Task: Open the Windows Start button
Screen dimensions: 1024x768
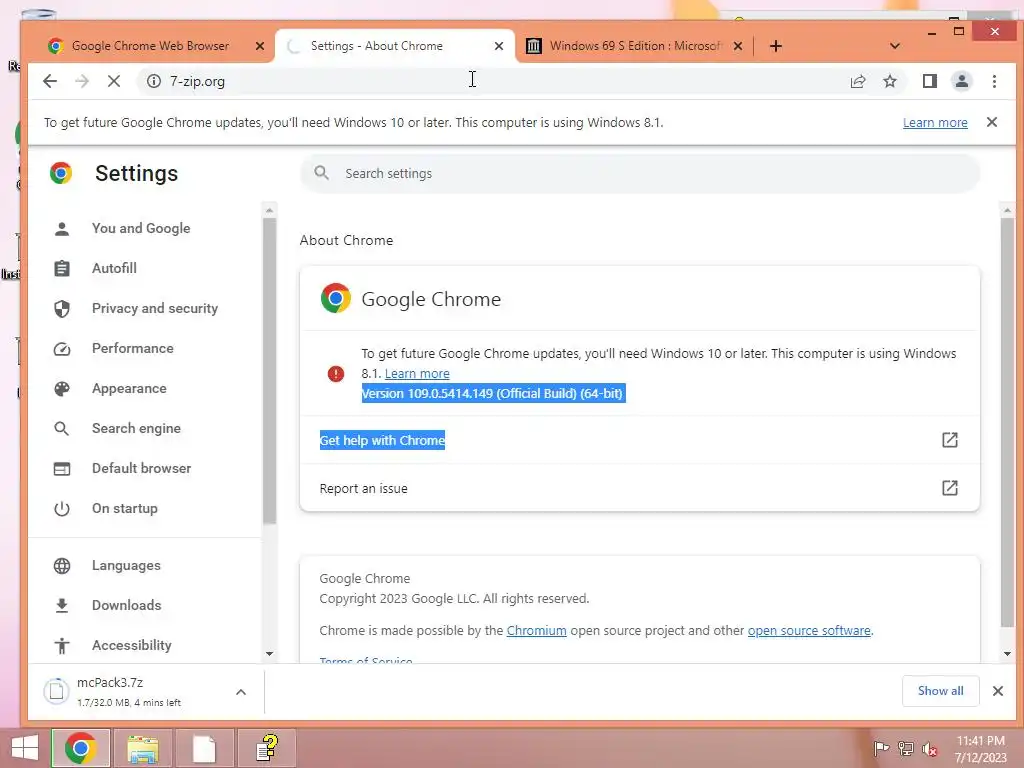Action: (25, 748)
